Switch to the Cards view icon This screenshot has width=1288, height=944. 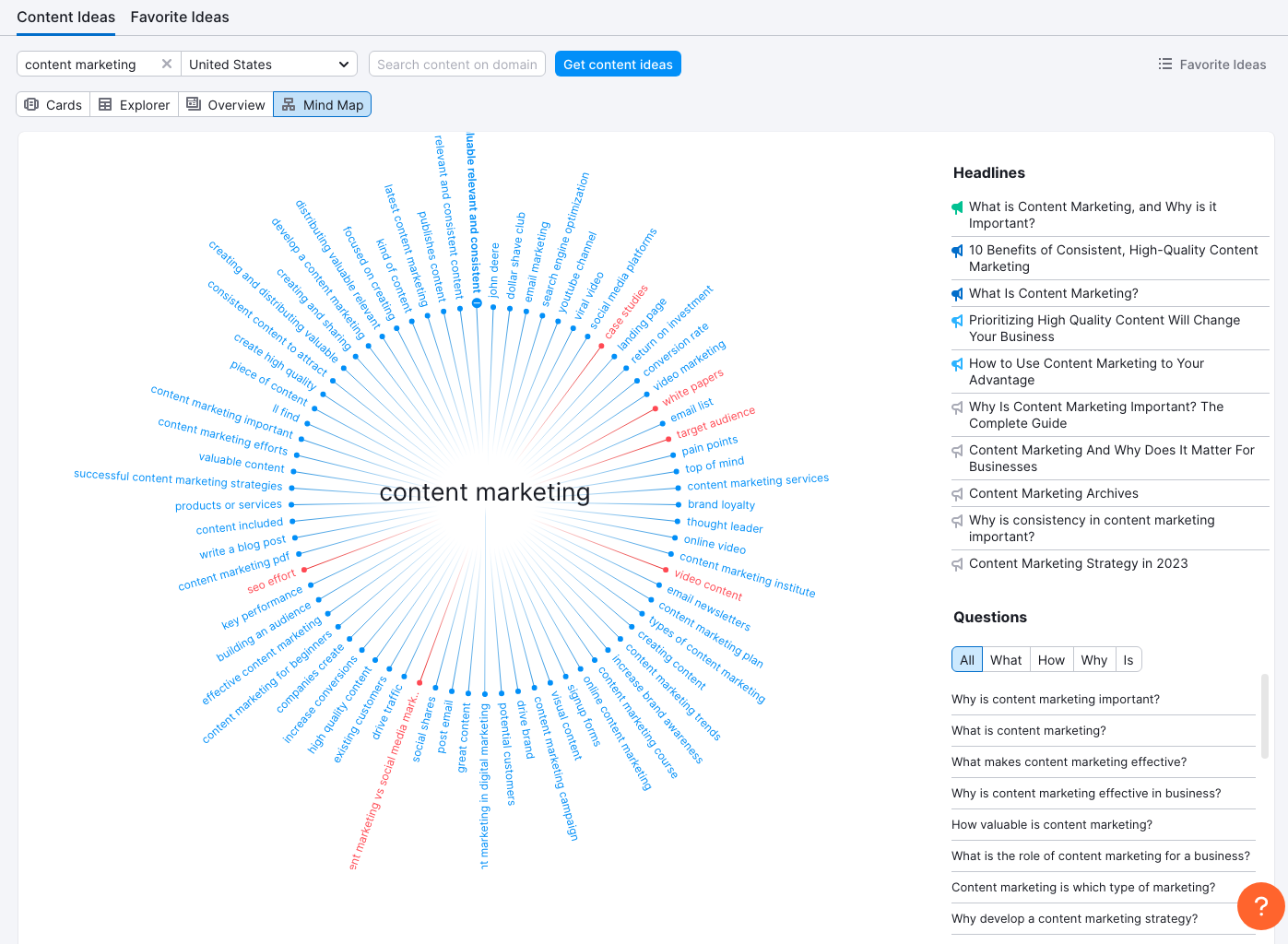[x=53, y=104]
